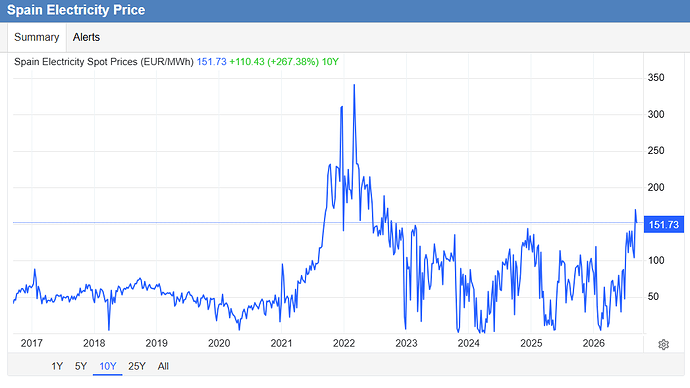Select the 25Y time range
The width and height of the screenshot is (690, 388).
click(137, 366)
